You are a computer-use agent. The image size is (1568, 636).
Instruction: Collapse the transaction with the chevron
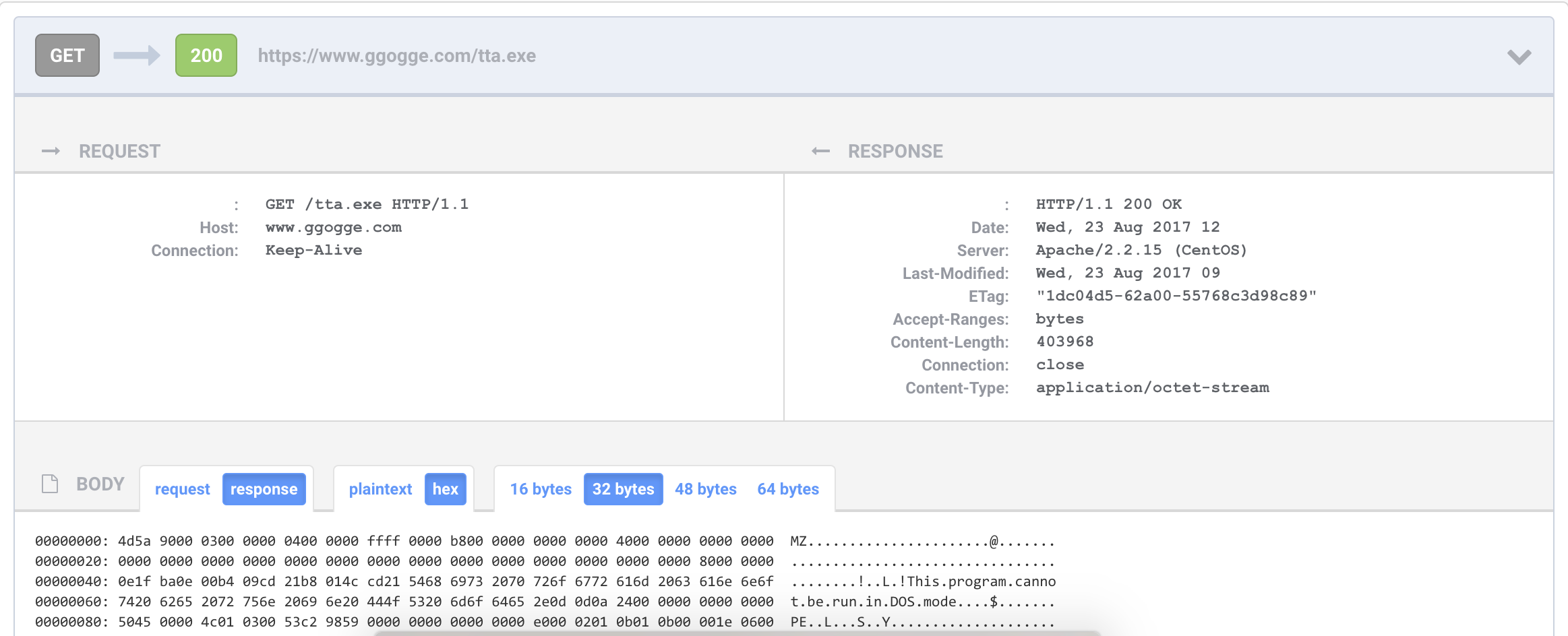pyautogui.click(x=1520, y=57)
